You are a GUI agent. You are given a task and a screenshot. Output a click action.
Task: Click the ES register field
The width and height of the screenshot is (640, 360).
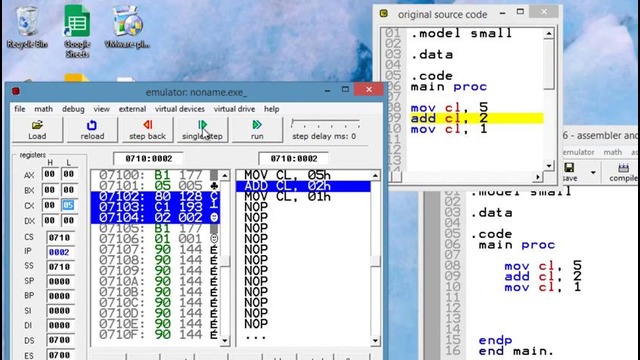click(60, 355)
